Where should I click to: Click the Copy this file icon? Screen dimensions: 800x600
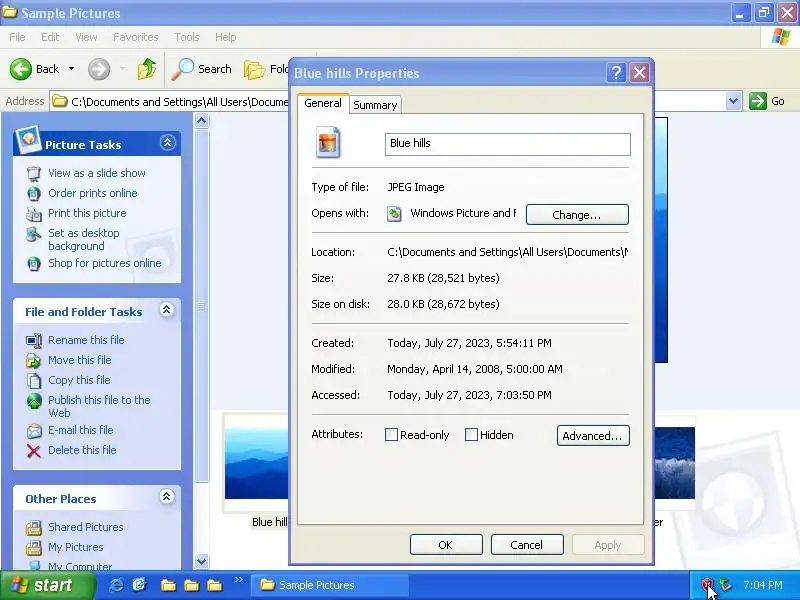pos(34,380)
